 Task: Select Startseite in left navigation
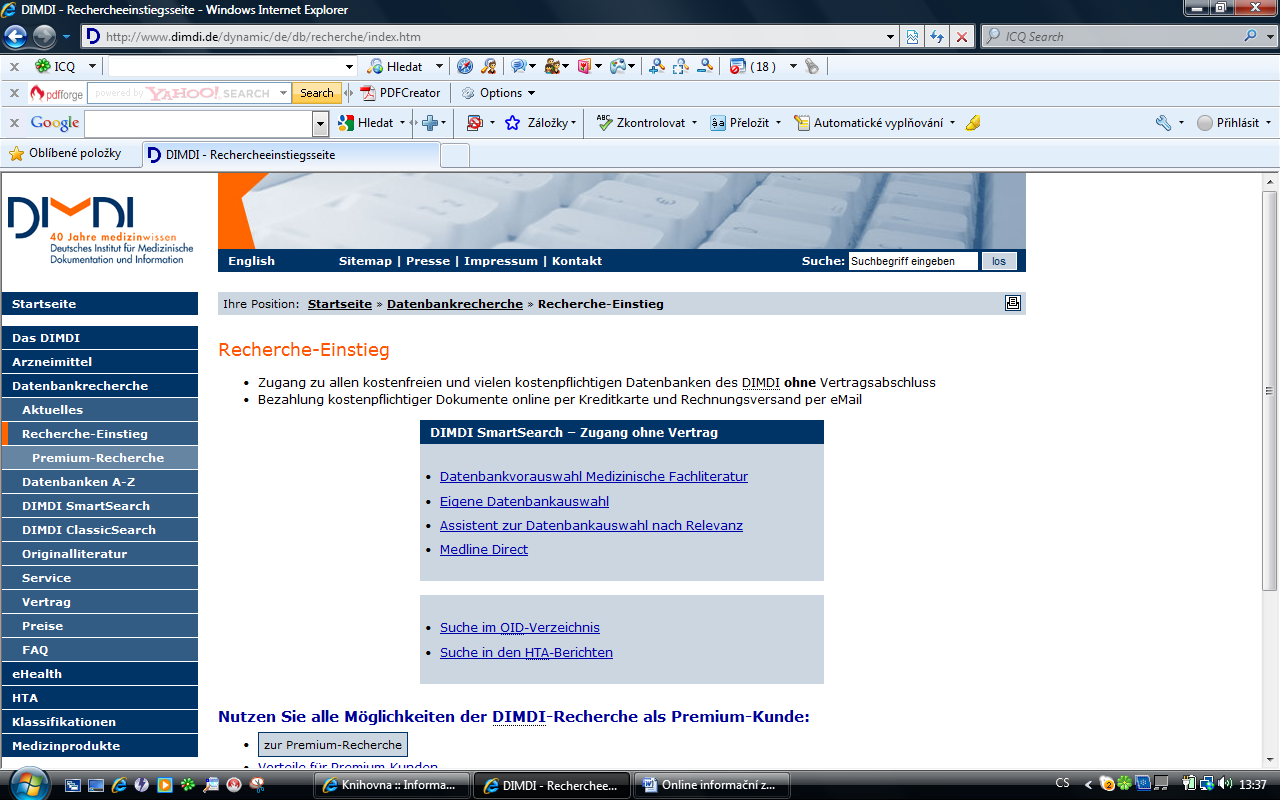(x=100, y=304)
